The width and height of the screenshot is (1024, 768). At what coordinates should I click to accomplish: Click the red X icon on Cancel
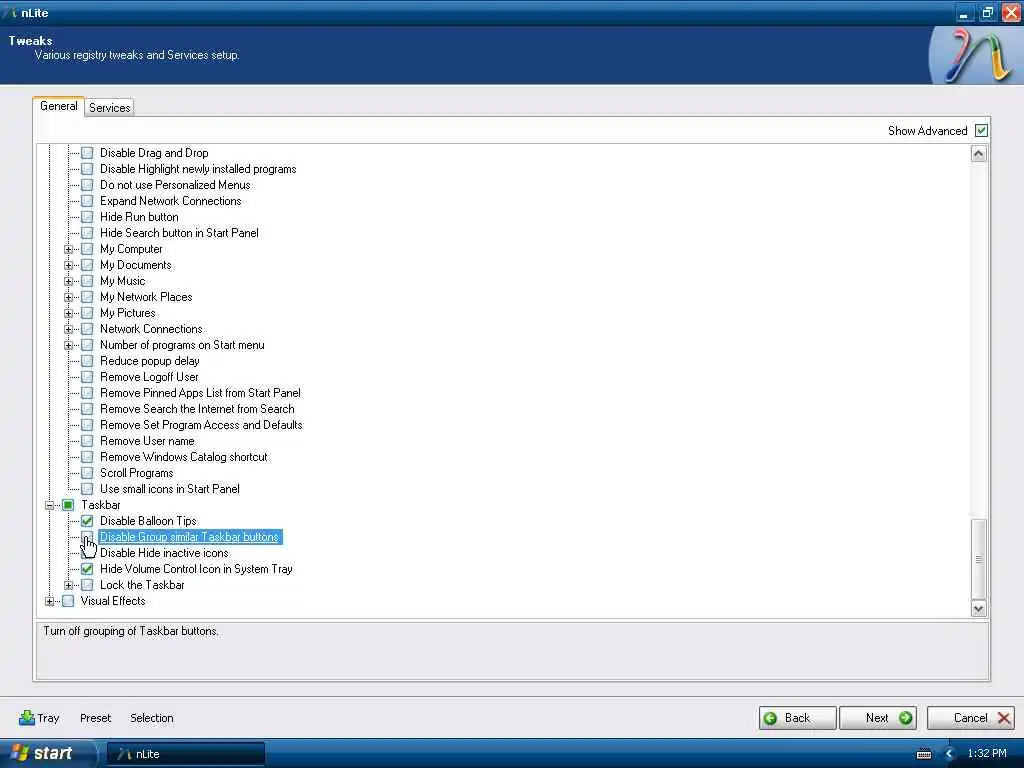[1004, 718]
